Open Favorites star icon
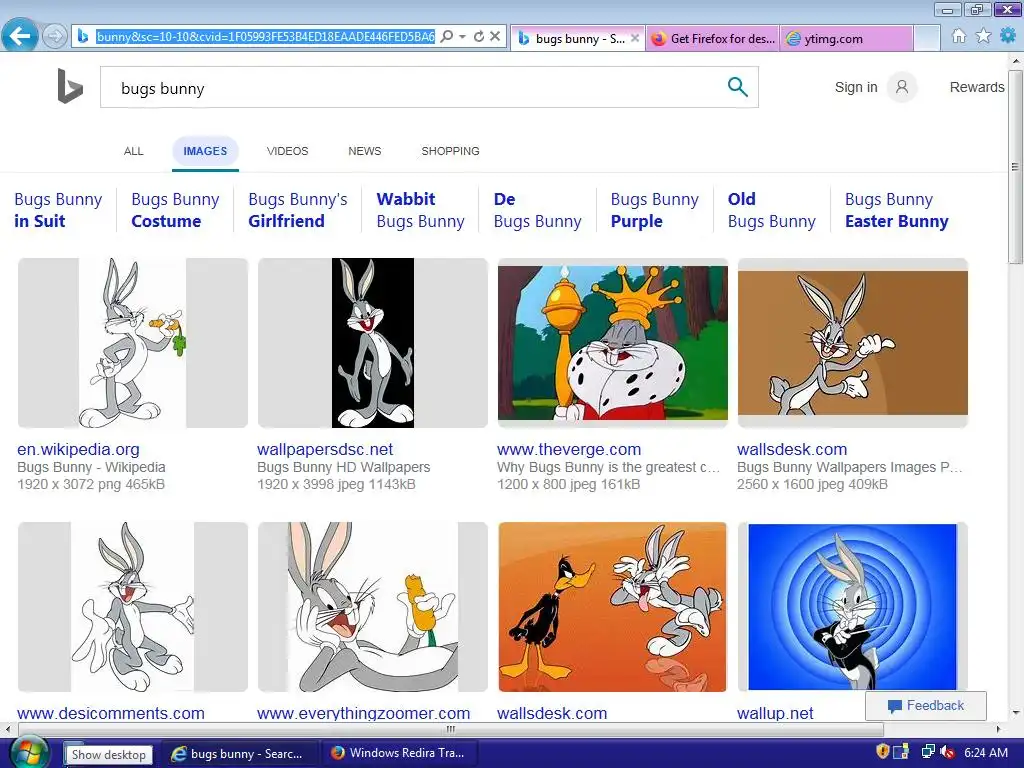1024x768 pixels. coord(984,36)
